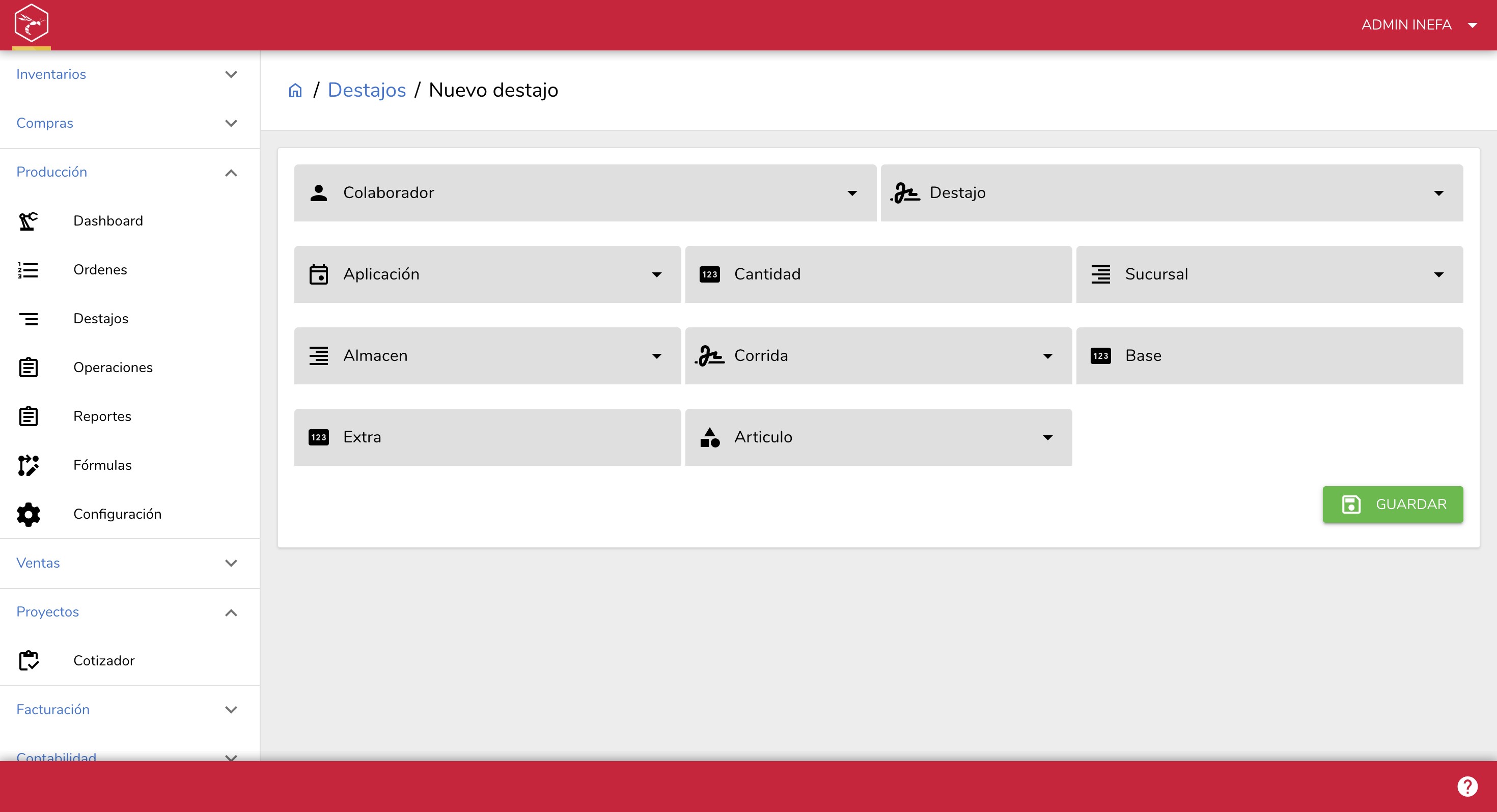Click the Cantidad input field
The width and height of the screenshot is (1497, 812).
pyautogui.click(x=878, y=274)
